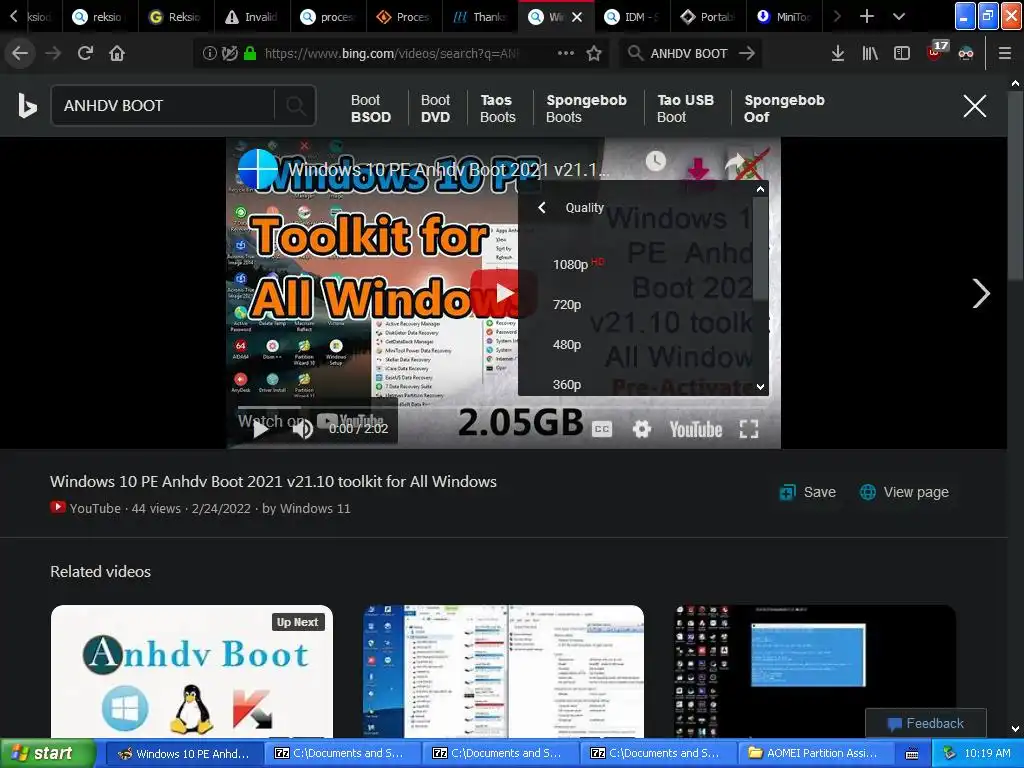Screen dimensions: 1024x768
Task: Open the Library bookshelf icon
Action: coord(870,53)
